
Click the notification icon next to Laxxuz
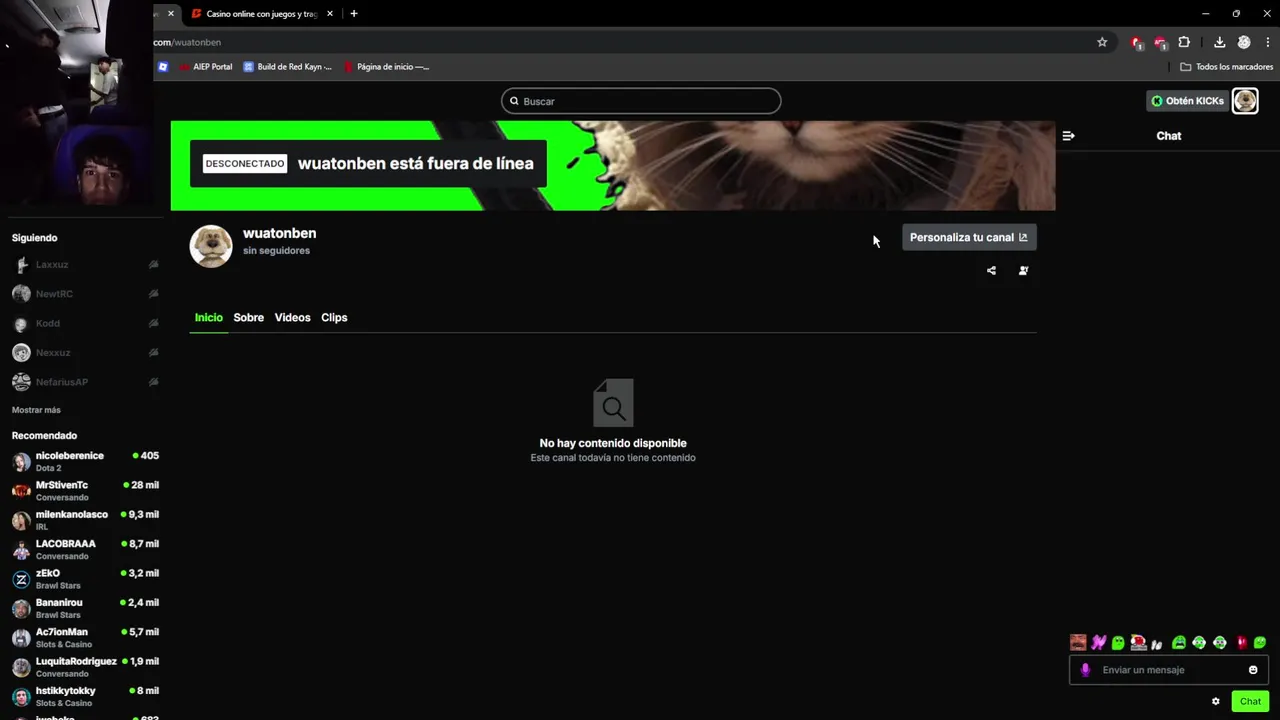pyautogui.click(x=153, y=265)
